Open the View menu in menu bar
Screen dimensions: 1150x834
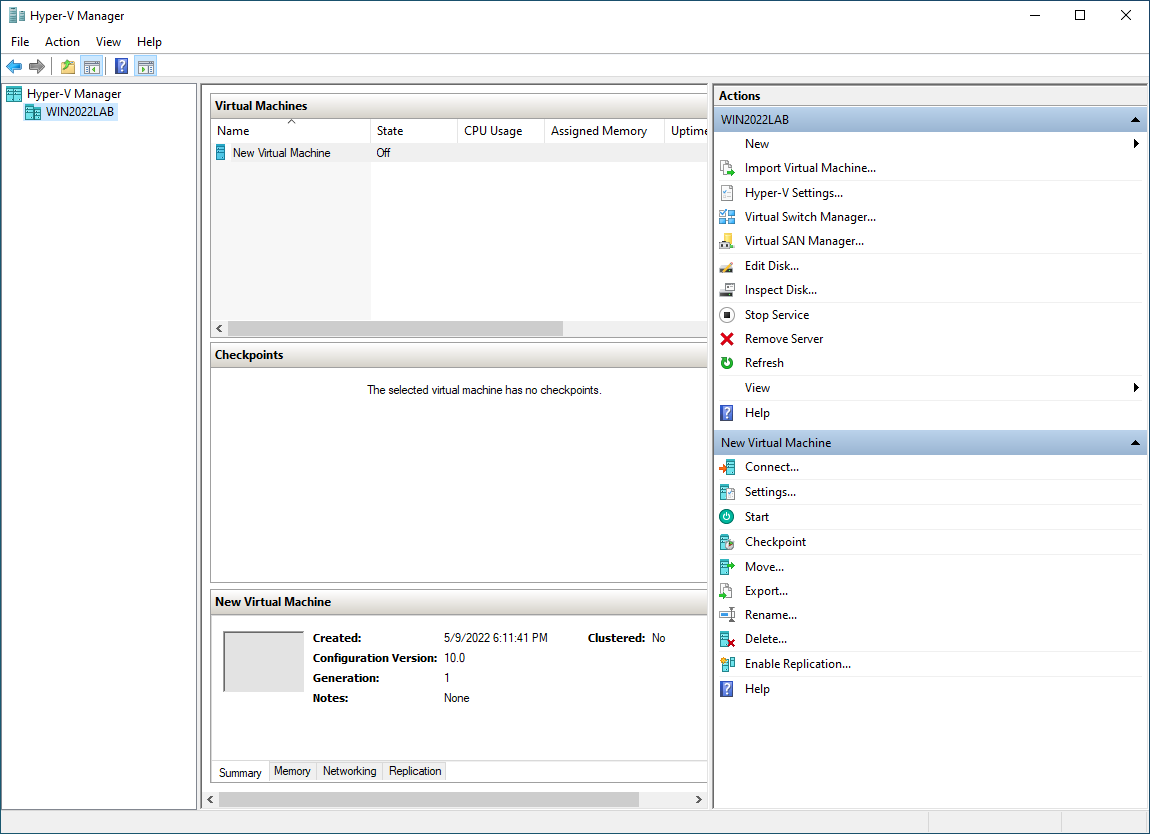(x=109, y=42)
